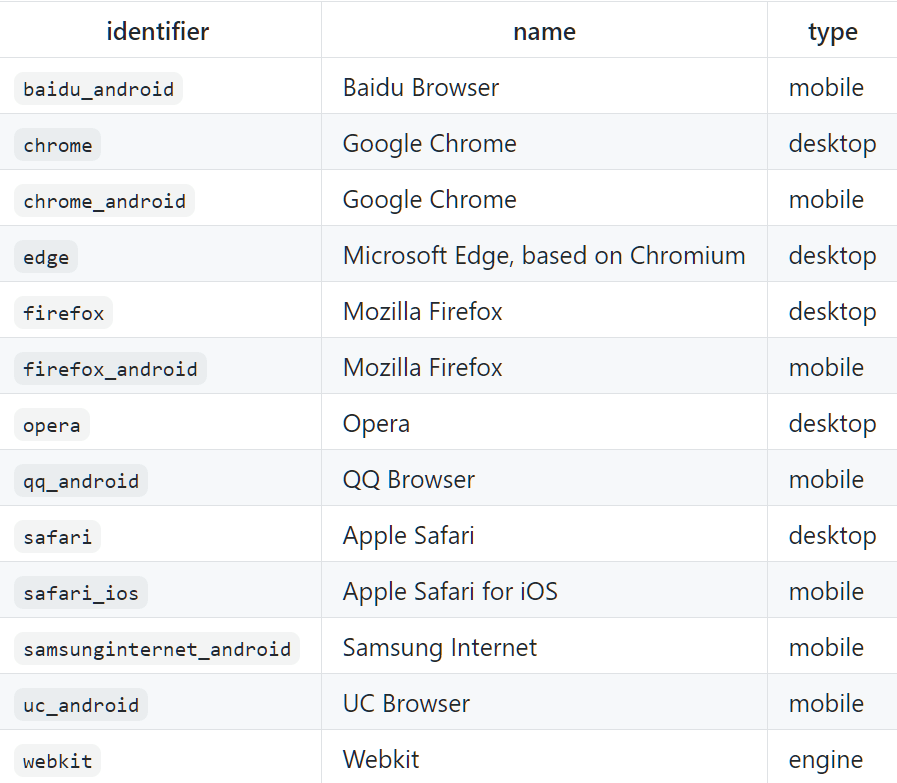Click the samsunginternet_android identifier
This screenshot has height=783, width=897.
pos(157,649)
